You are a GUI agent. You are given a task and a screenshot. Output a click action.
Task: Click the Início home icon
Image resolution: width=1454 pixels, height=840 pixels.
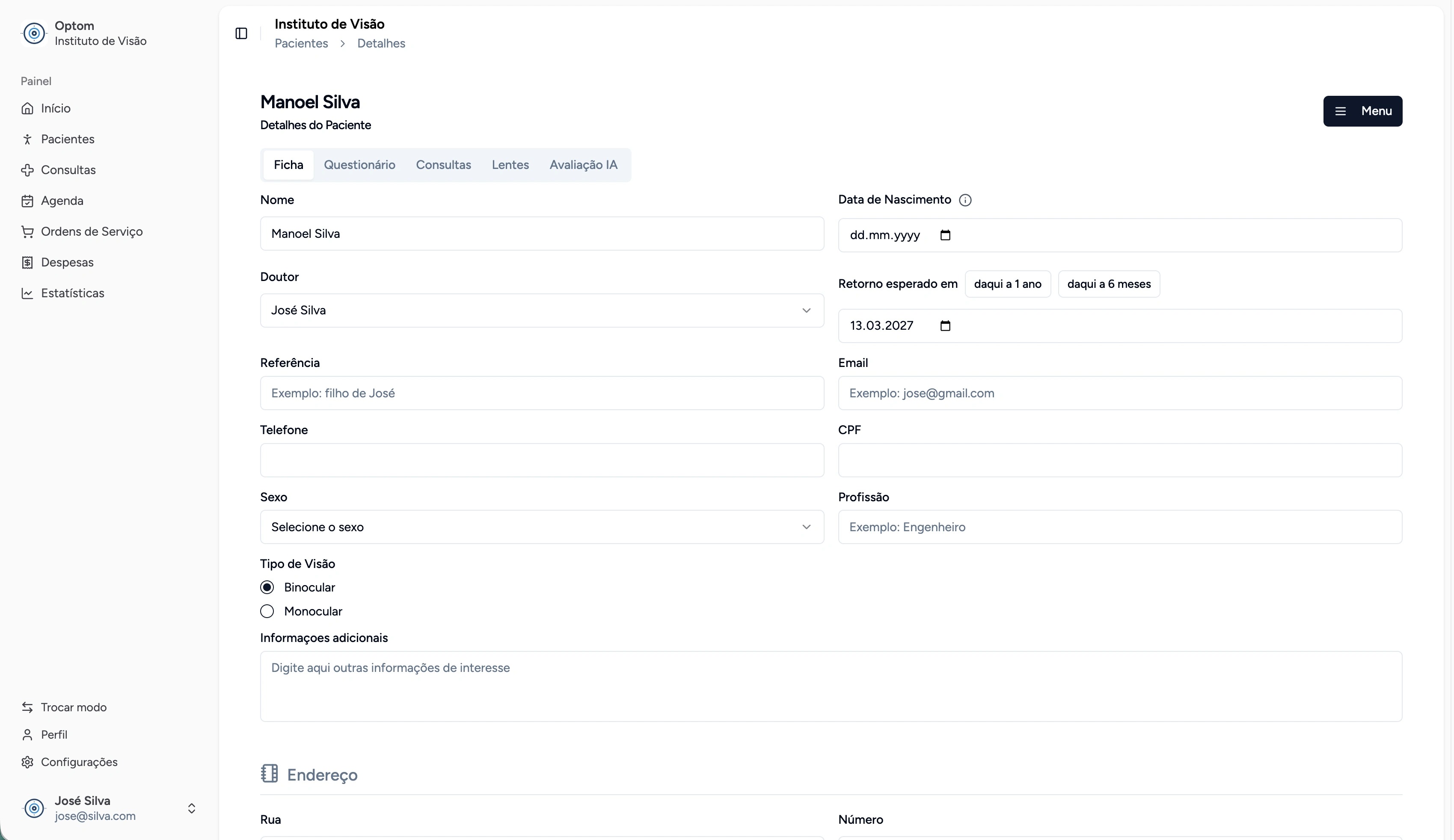coord(27,108)
